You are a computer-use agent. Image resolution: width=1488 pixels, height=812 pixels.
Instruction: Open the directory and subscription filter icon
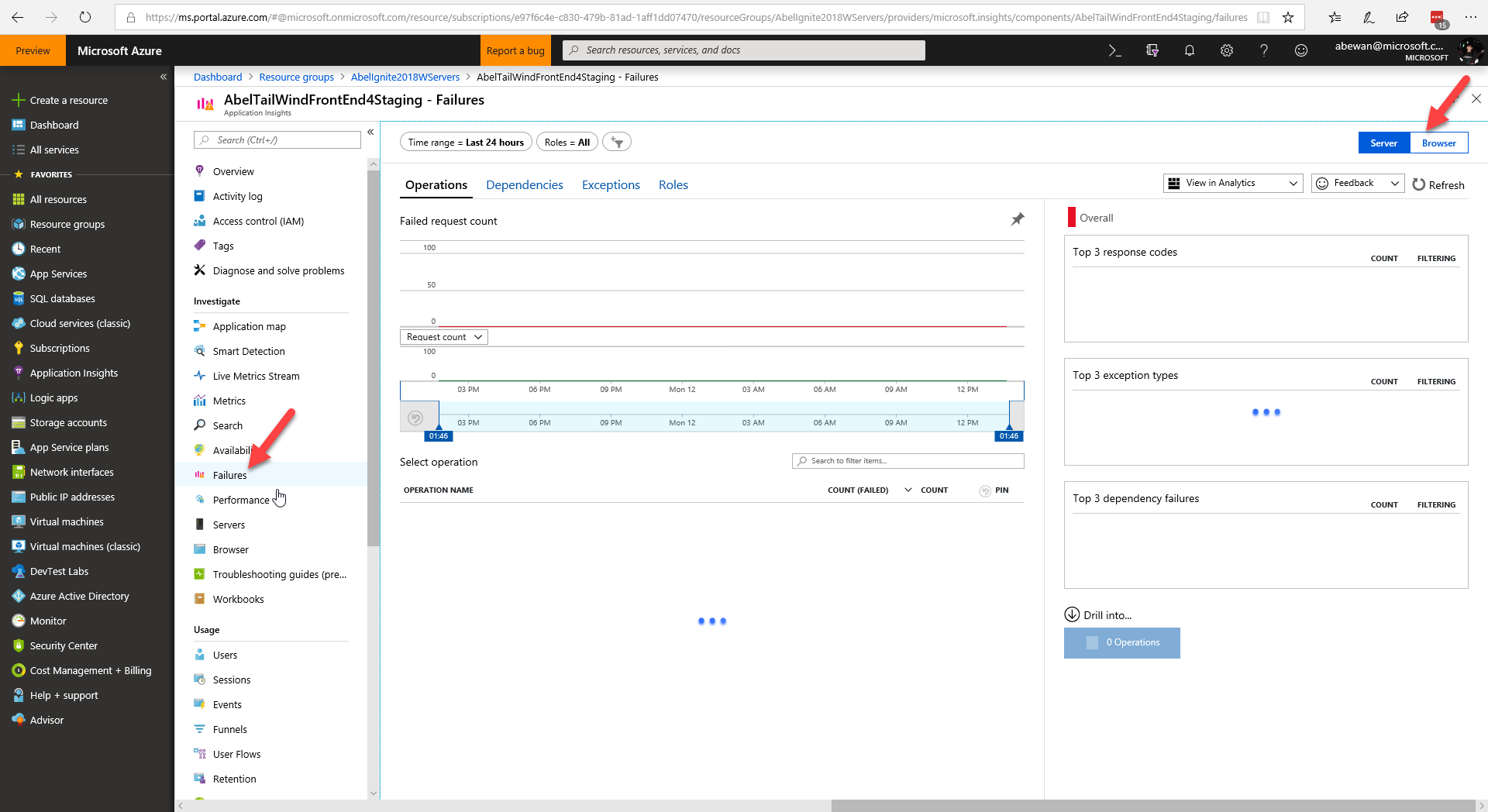tap(1152, 50)
